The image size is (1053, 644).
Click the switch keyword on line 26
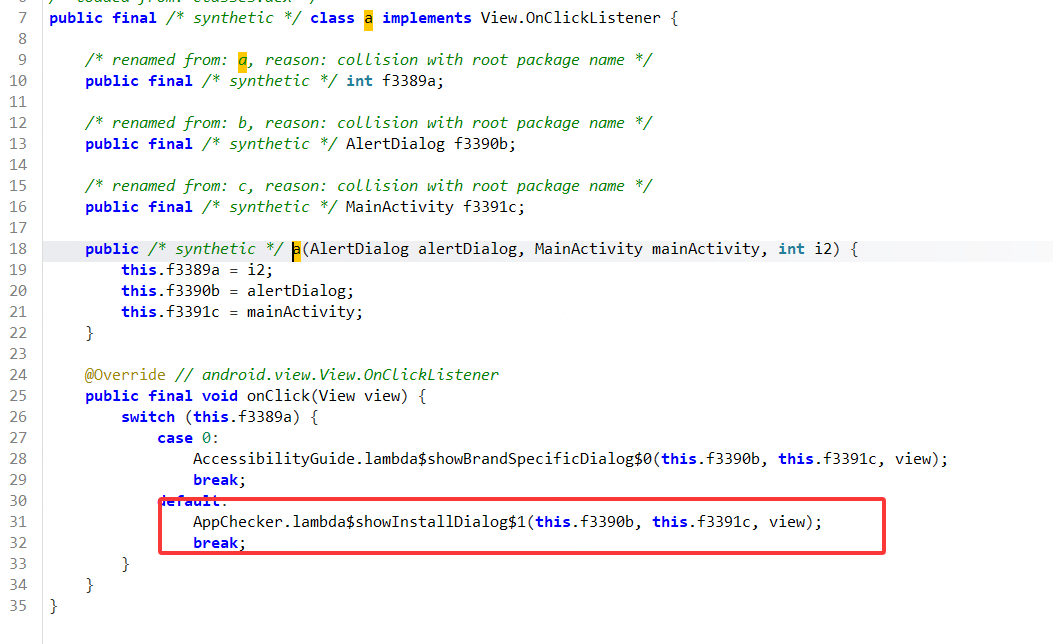(148, 417)
